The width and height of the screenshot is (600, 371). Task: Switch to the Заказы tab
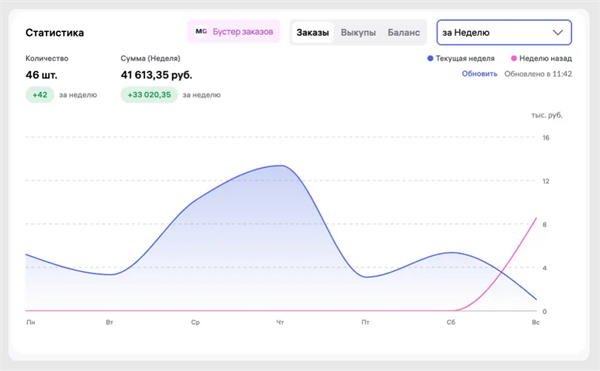pos(313,33)
